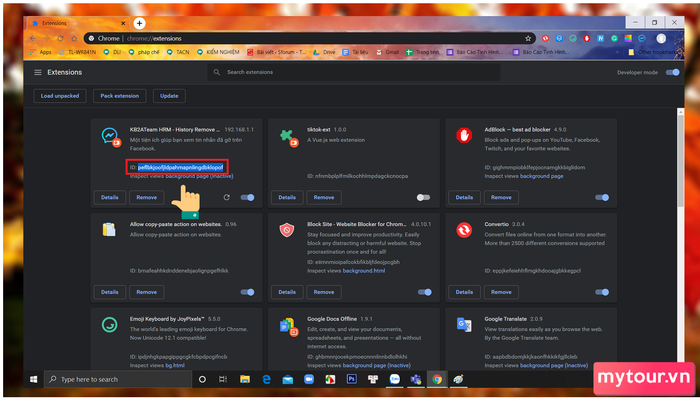Open the Apps bookmark
This screenshot has width=700, height=402.
click(x=41, y=52)
